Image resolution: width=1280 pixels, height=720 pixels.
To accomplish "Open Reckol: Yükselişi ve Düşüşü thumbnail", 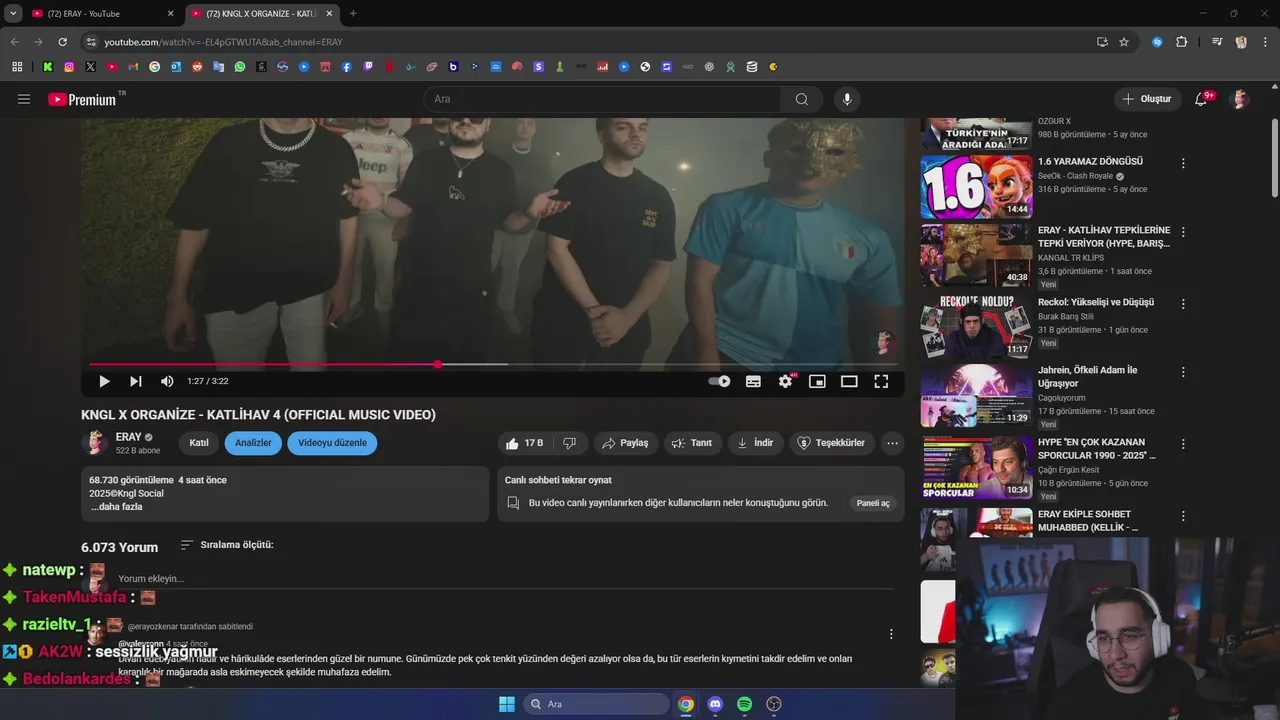I will 976,327.
